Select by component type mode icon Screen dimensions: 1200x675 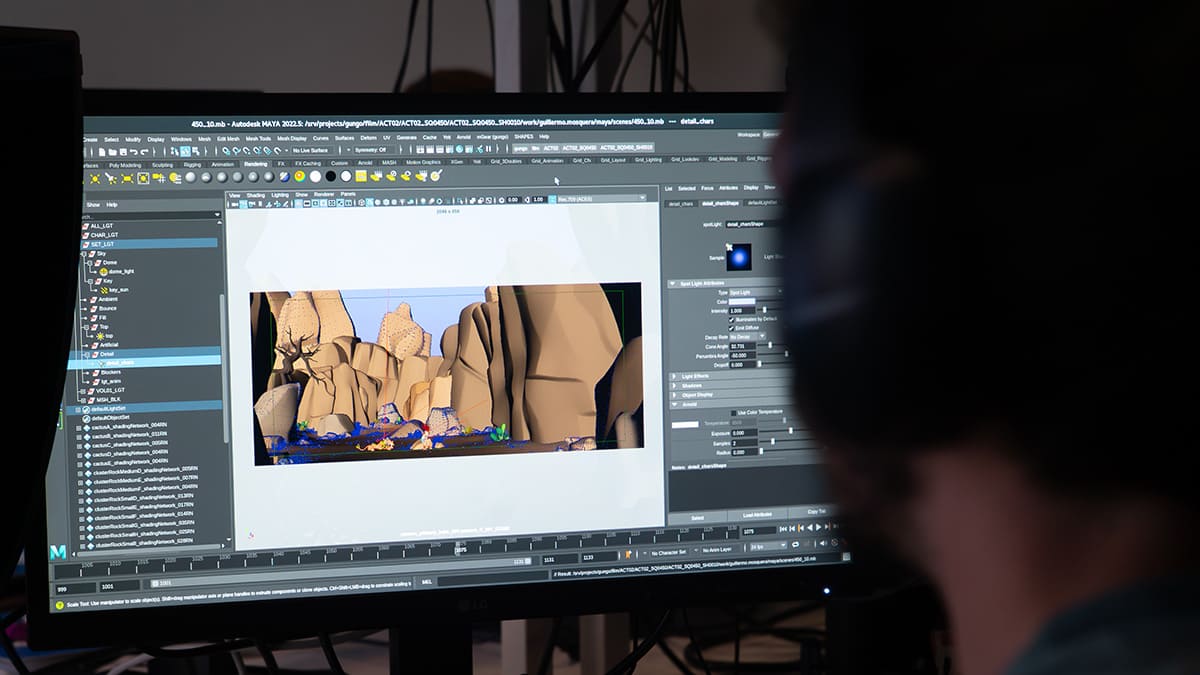pyautogui.click(x=185, y=151)
